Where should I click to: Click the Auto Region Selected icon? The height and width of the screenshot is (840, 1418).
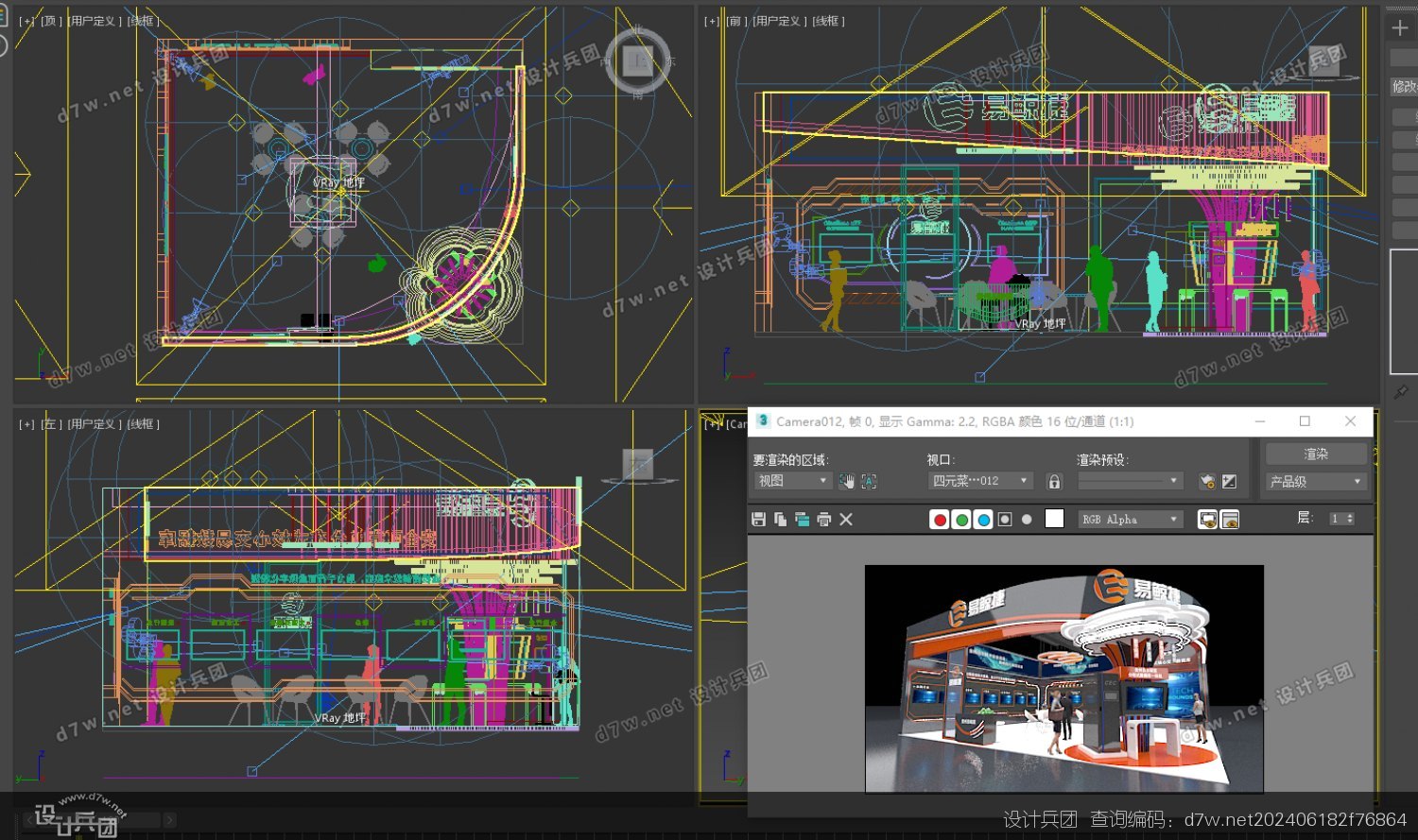pos(869,481)
